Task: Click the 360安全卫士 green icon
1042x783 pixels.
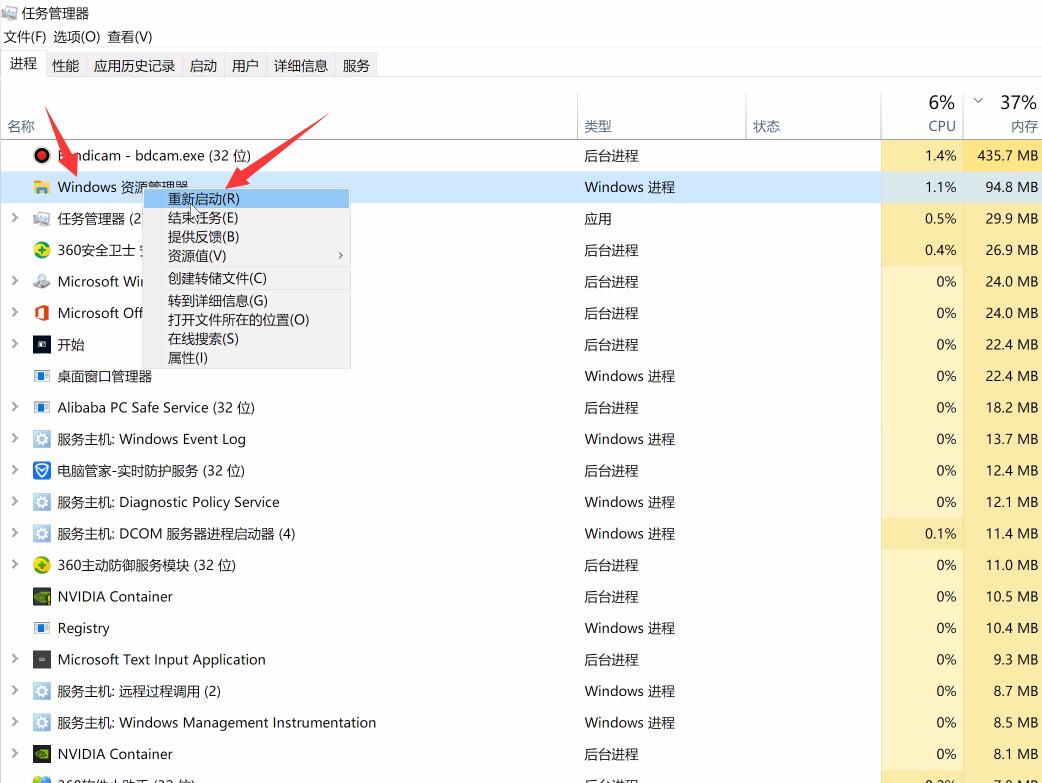Action: [x=42, y=250]
